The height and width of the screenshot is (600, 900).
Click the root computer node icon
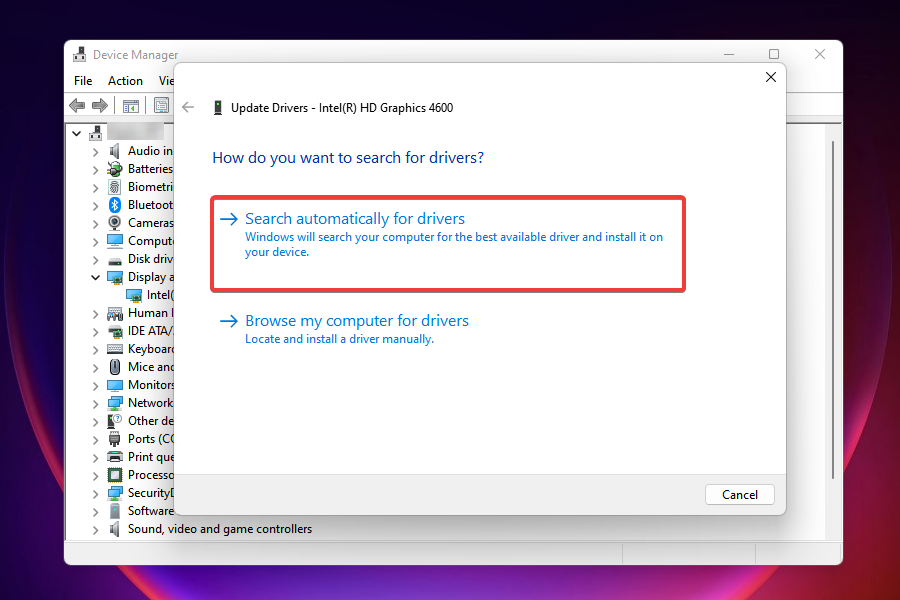point(96,133)
